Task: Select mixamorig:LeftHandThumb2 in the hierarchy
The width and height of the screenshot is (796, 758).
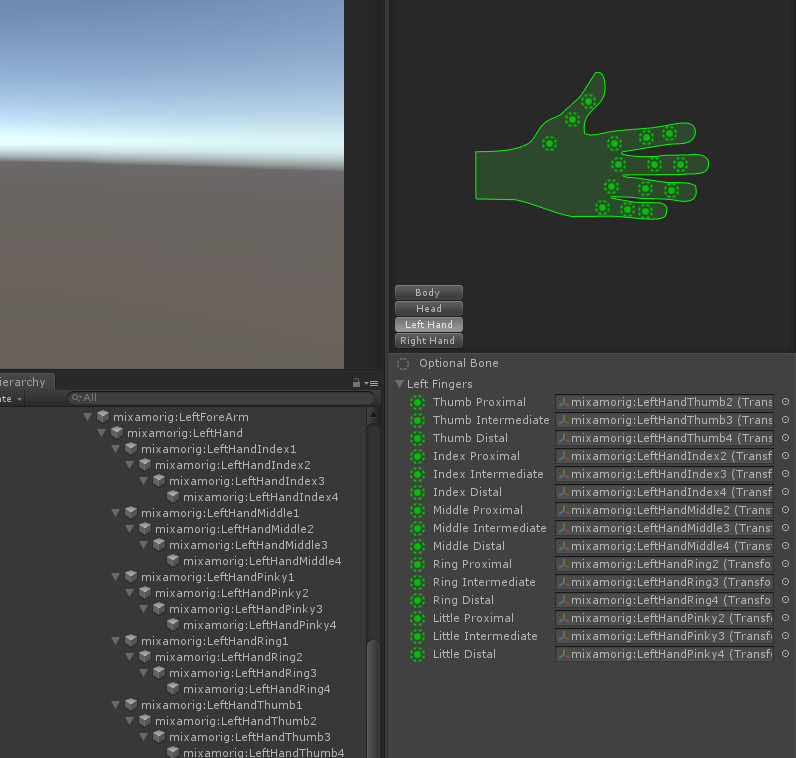Action: coord(236,720)
